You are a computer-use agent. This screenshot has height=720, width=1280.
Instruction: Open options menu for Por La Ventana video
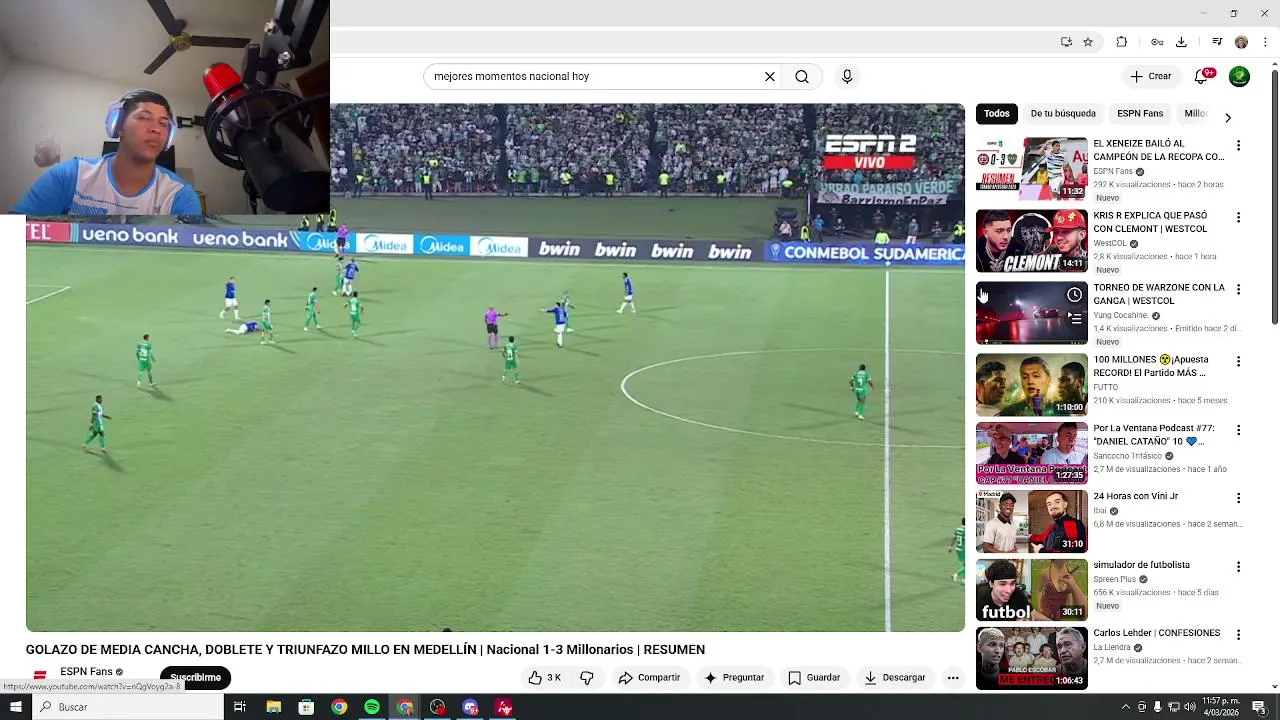(1238, 430)
